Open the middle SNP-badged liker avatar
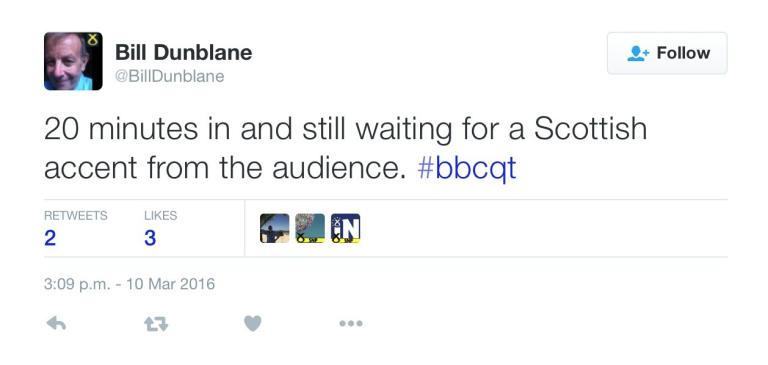The image size is (768, 365). click(310, 228)
